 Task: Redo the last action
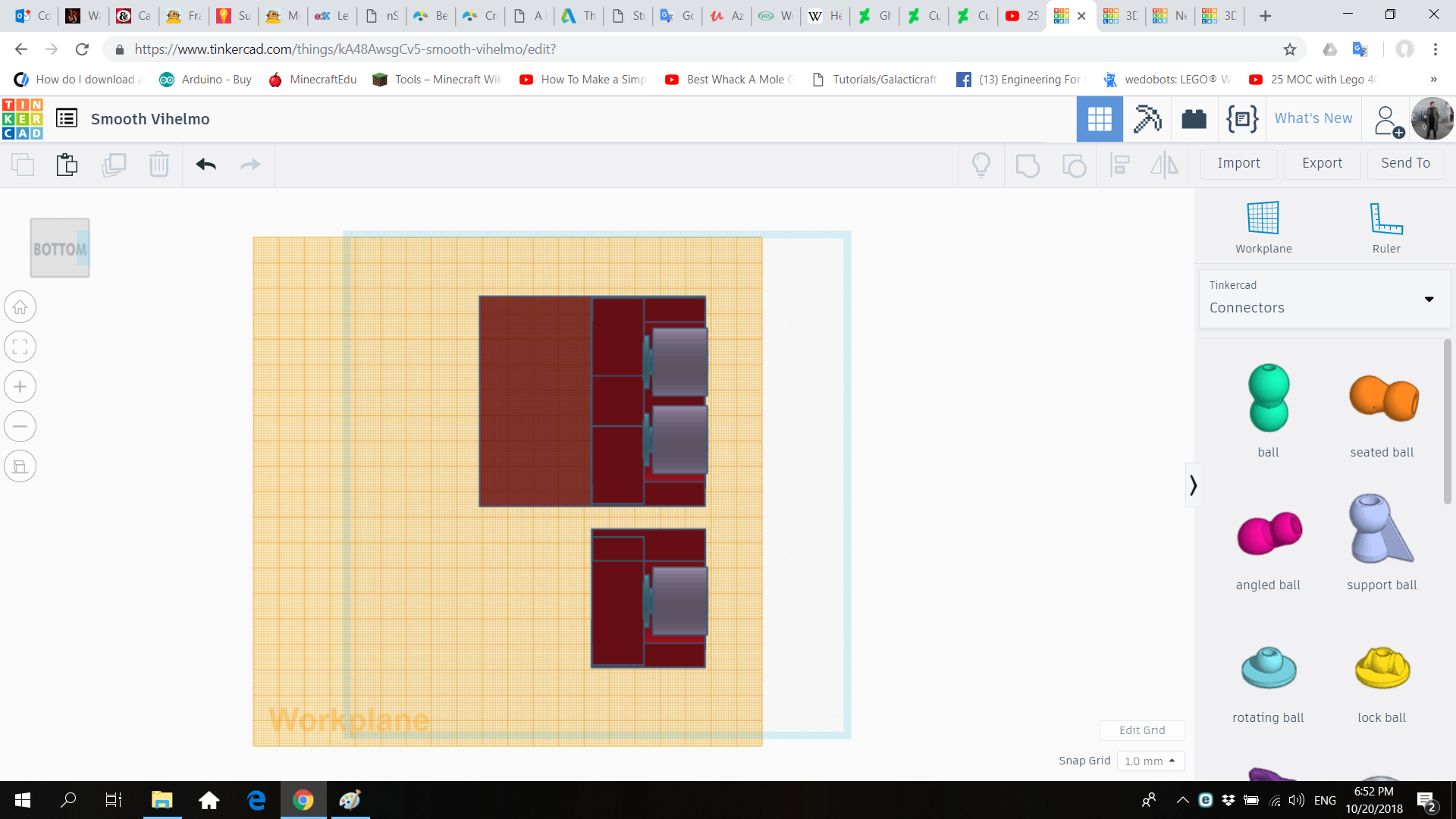pos(251,165)
